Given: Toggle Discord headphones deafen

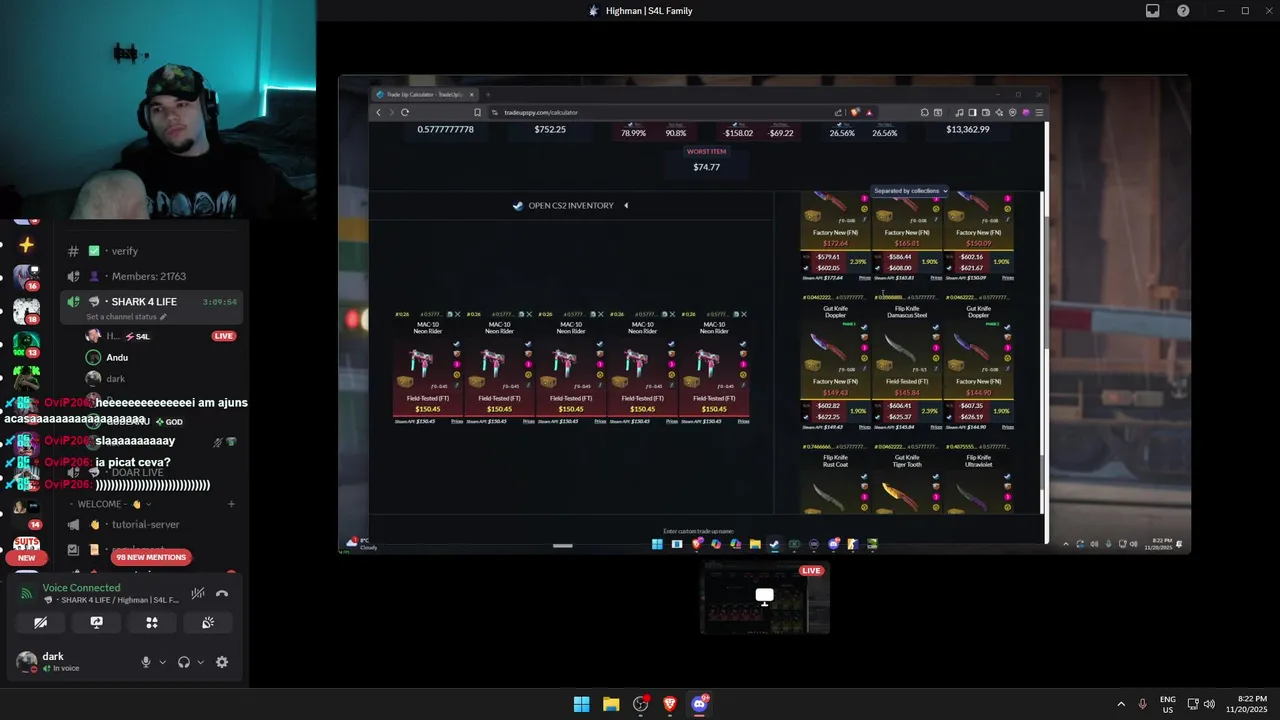Looking at the screenshot, I should click(x=184, y=662).
